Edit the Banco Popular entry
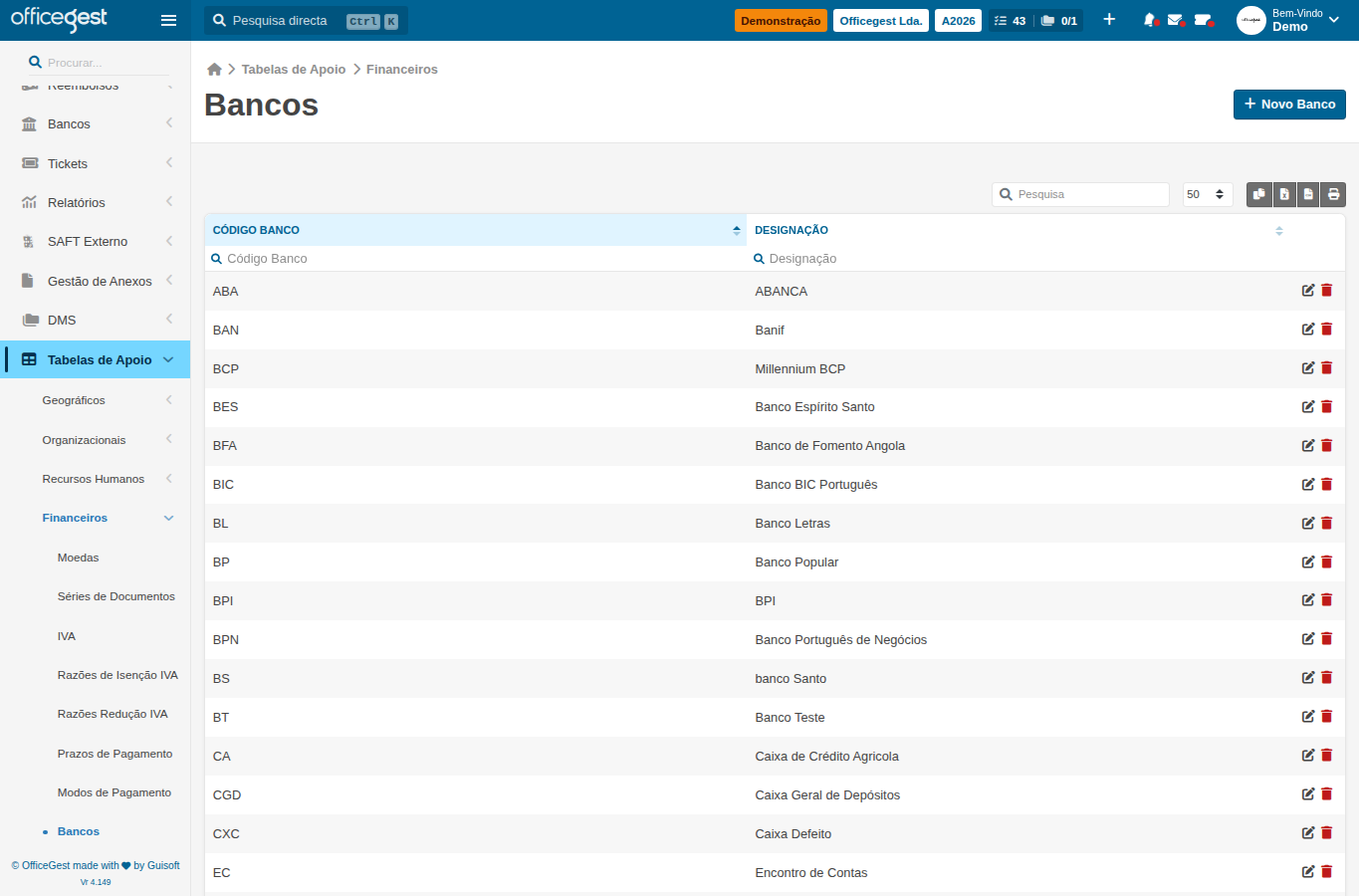The height and width of the screenshot is (896, 1359). [1308, 561]
